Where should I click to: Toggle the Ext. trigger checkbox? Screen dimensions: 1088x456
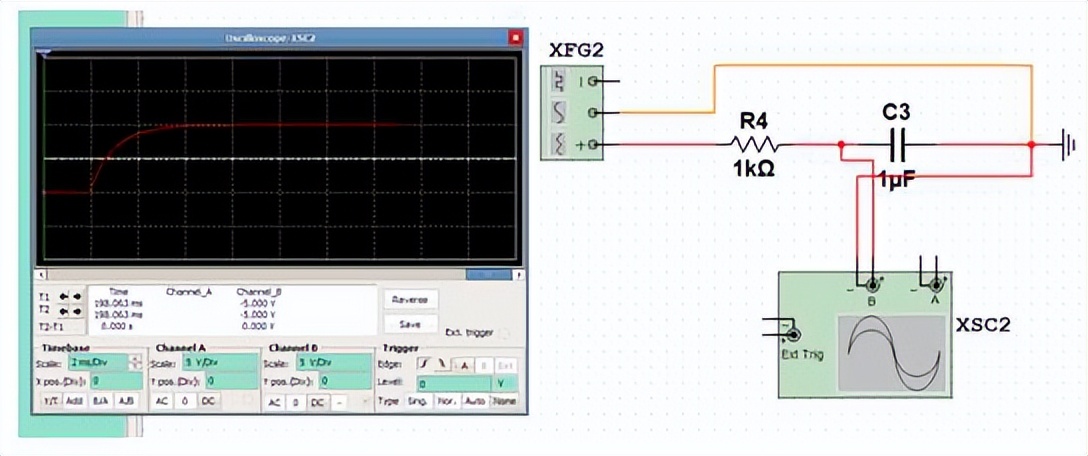pos(504,334)
